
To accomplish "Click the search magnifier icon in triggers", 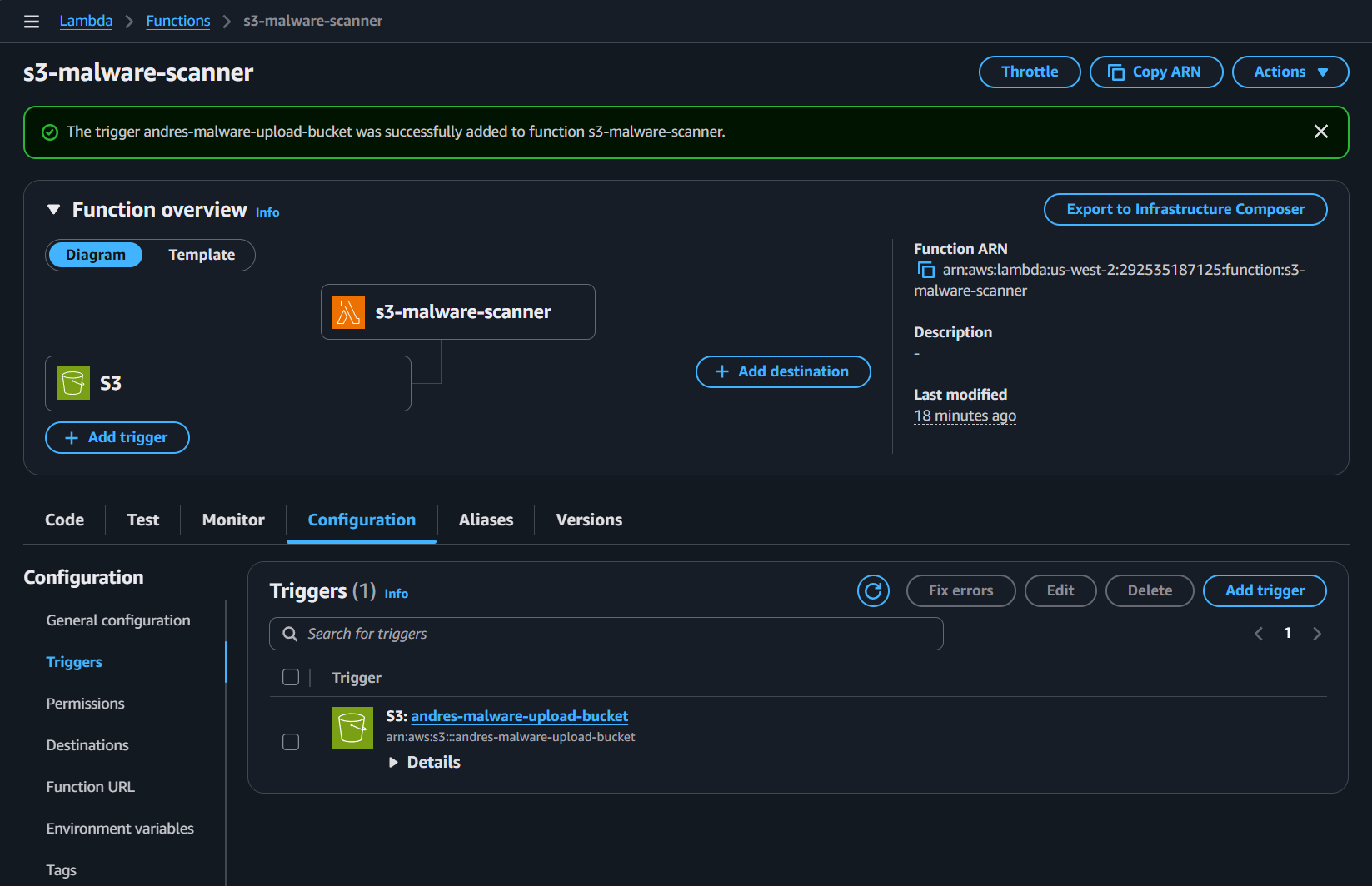I will point(290,634).
